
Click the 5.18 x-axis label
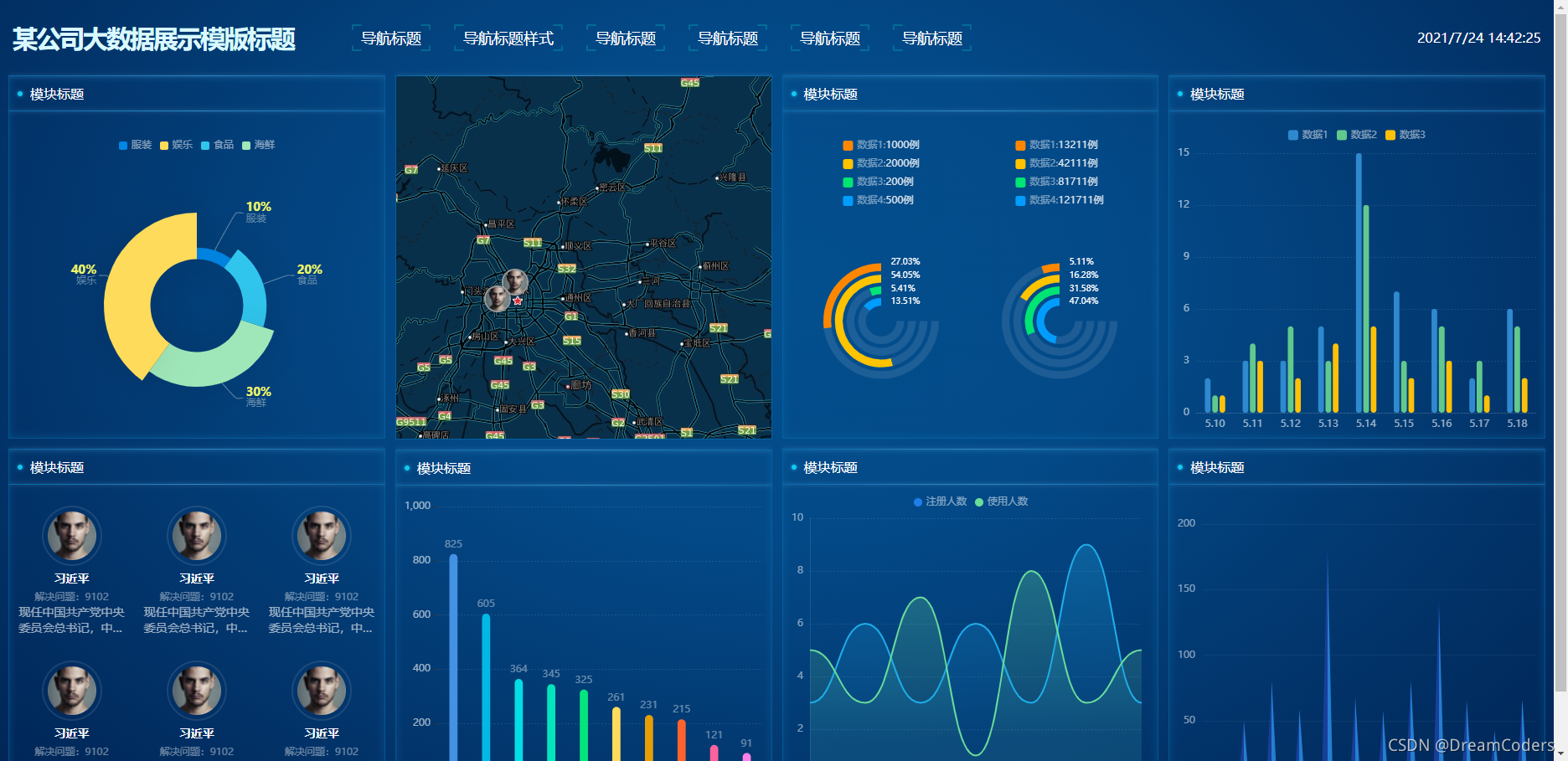coord(1517,424)
